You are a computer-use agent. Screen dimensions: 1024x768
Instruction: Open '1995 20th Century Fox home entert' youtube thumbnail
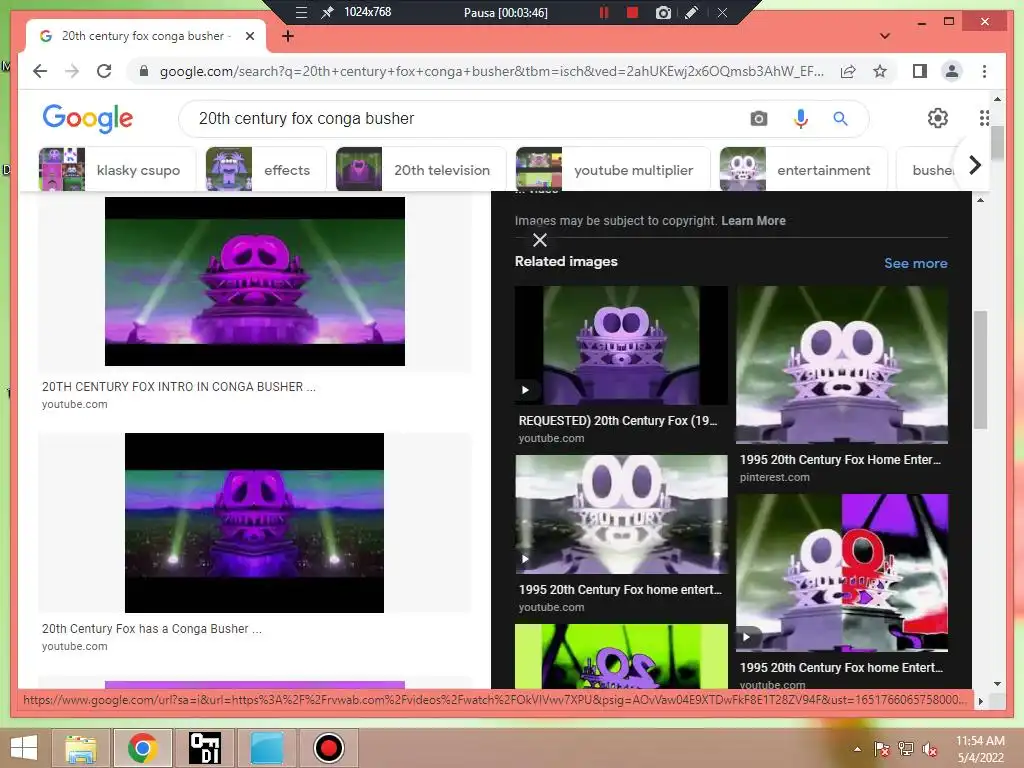(621, 514)
